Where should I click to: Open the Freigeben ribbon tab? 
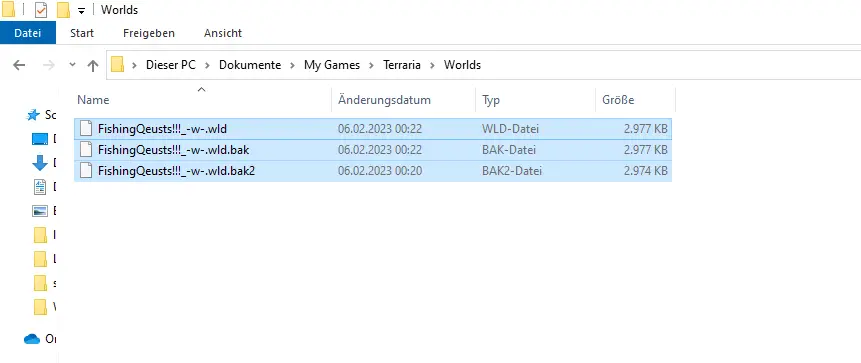point(149,33)
